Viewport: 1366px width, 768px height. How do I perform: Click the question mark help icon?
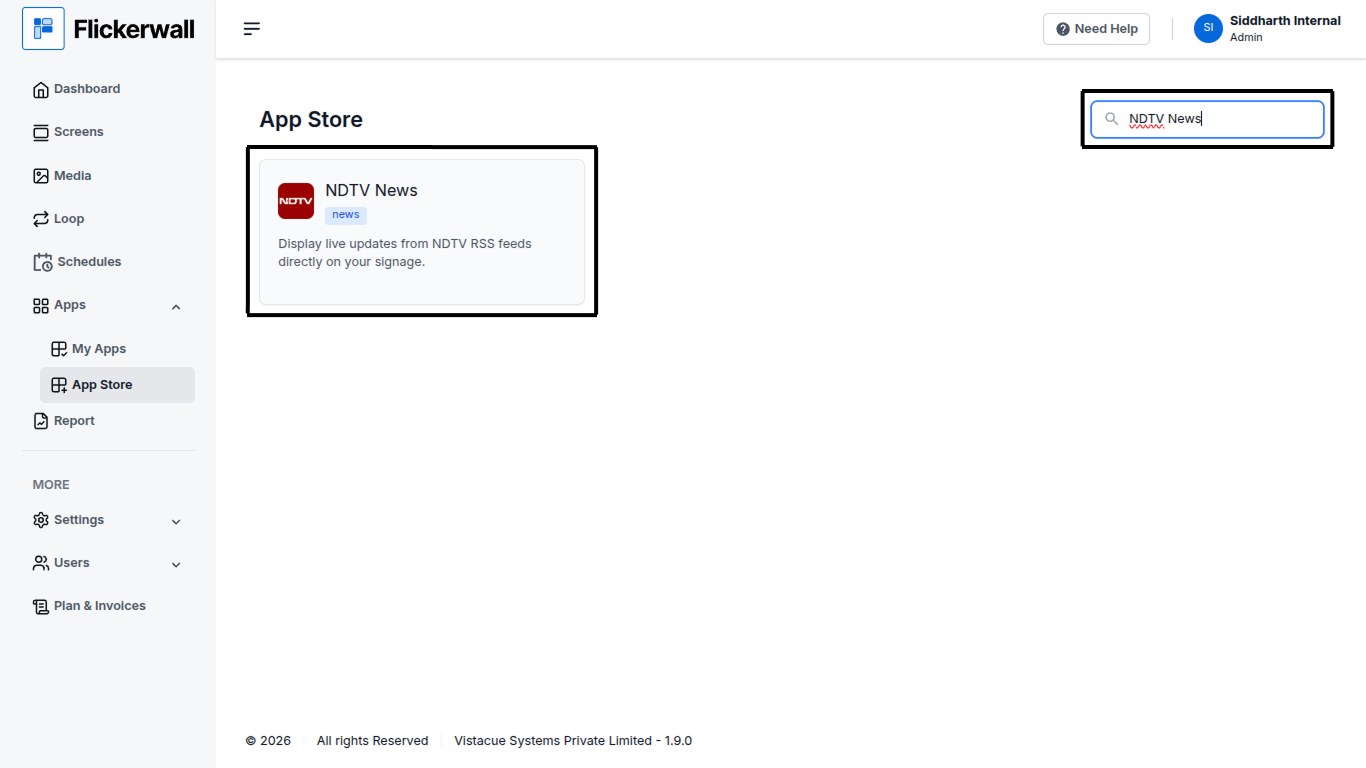[1063, 29]
